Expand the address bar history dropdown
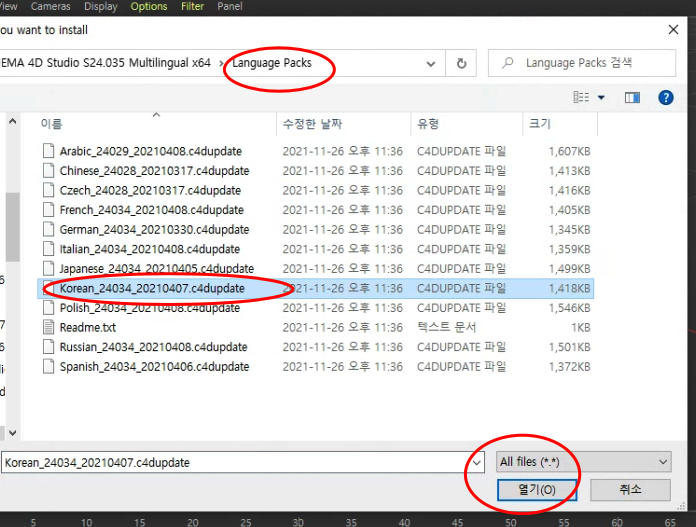The width and height of the screenshot is (696, 527). [431, 63]
